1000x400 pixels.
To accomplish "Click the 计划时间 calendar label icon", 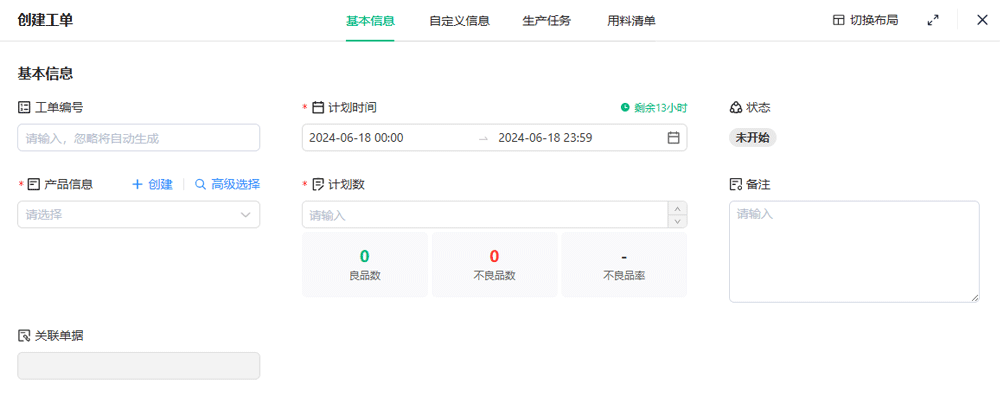I will pyautogui.click(x=318, y=107).
